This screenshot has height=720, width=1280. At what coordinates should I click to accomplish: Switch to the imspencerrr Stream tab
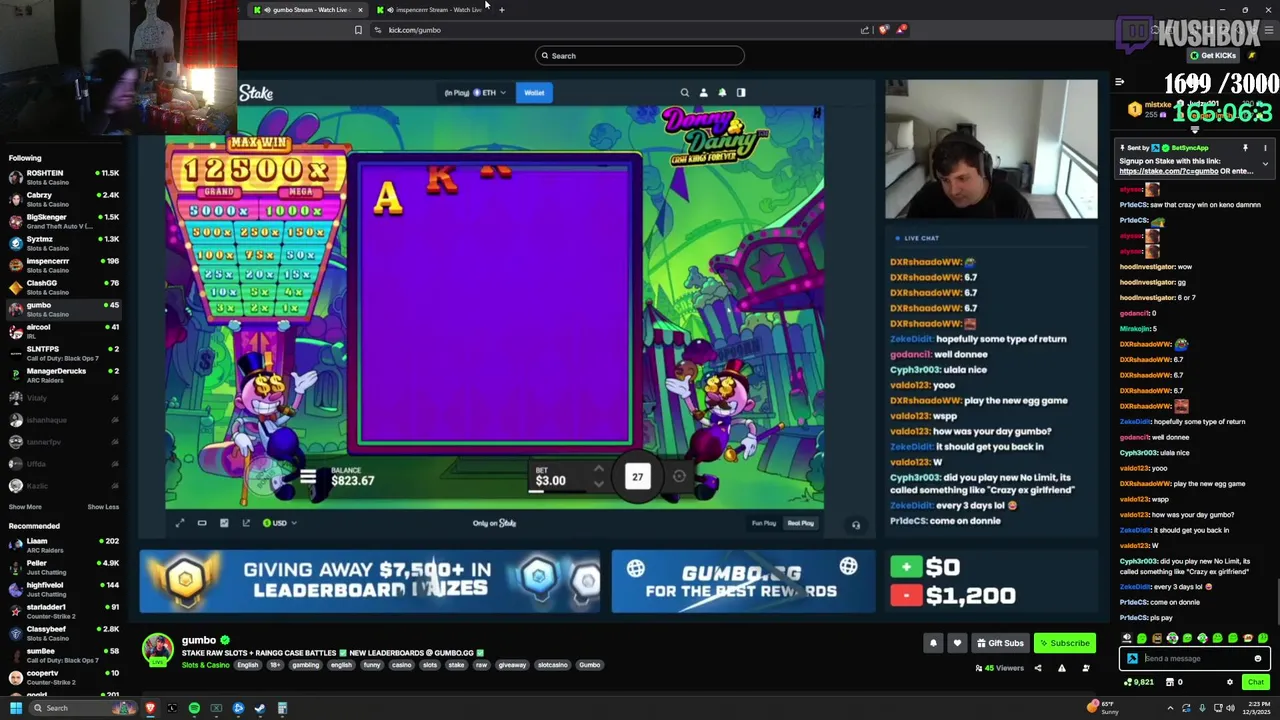(432, 10)
